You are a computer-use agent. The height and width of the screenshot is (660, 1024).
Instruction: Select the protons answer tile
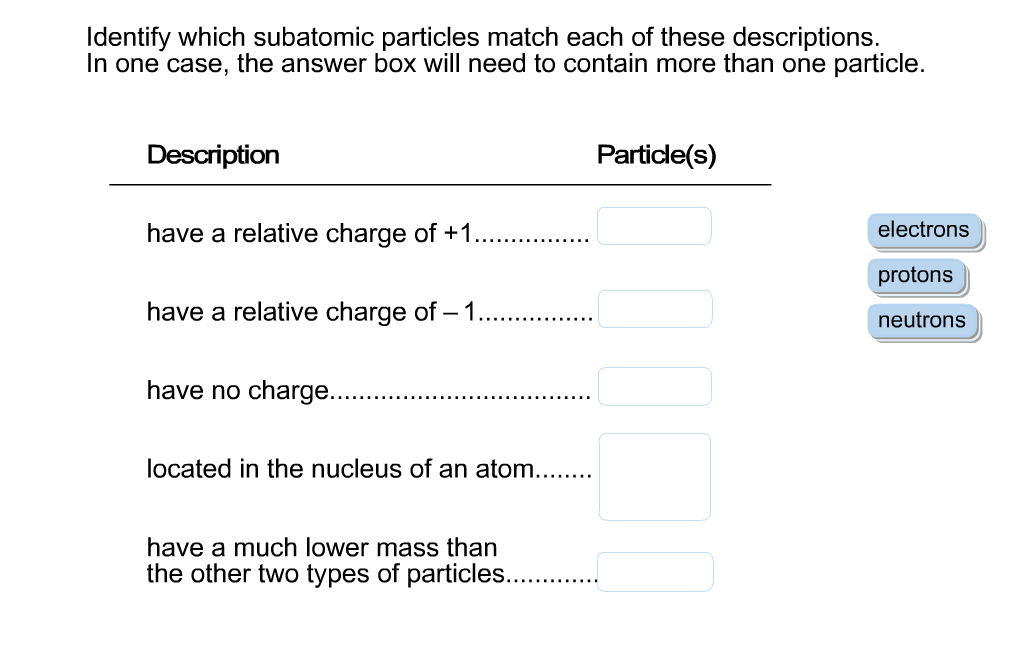[x=915, y=275]
